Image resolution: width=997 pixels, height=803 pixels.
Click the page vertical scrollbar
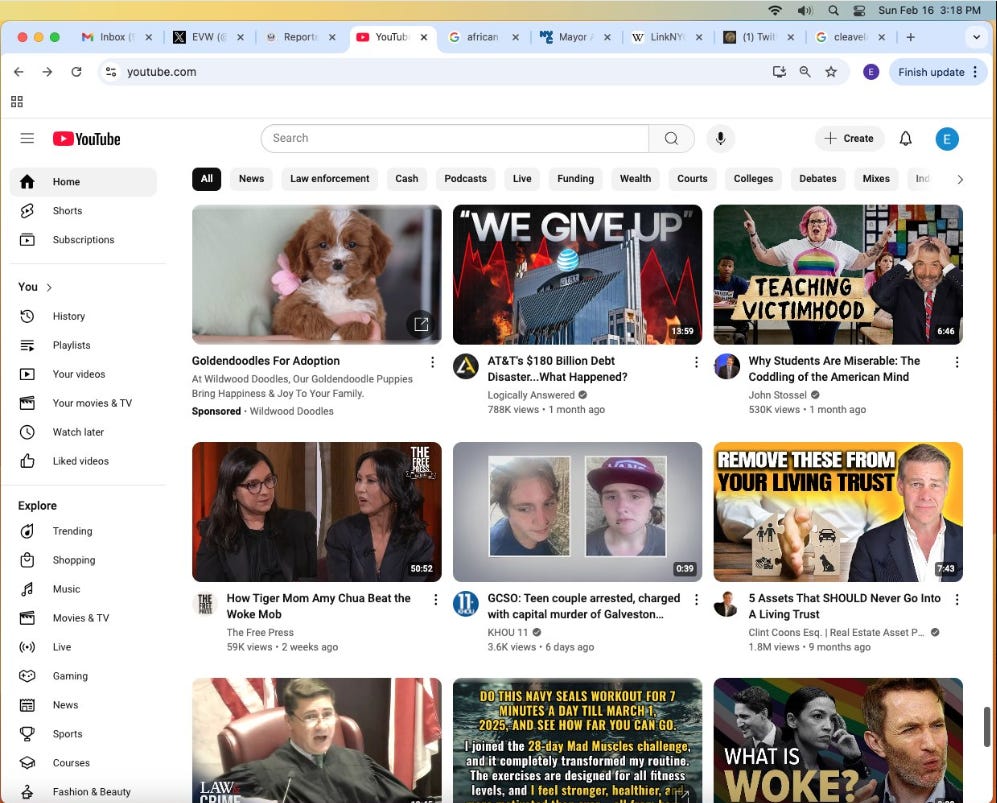(986, 727)
